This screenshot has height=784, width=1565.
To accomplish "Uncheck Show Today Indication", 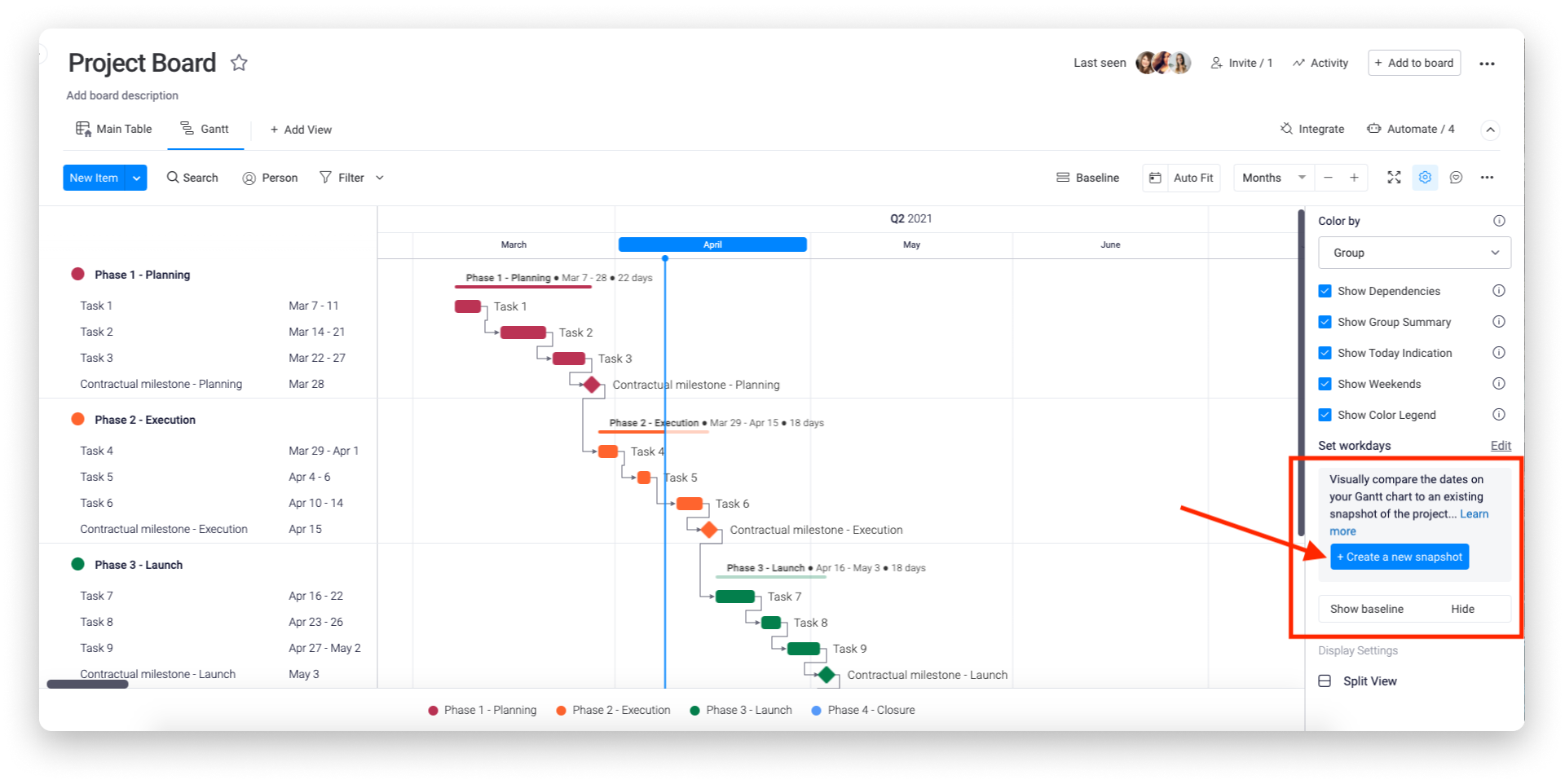I will (x=1325, y=353).
